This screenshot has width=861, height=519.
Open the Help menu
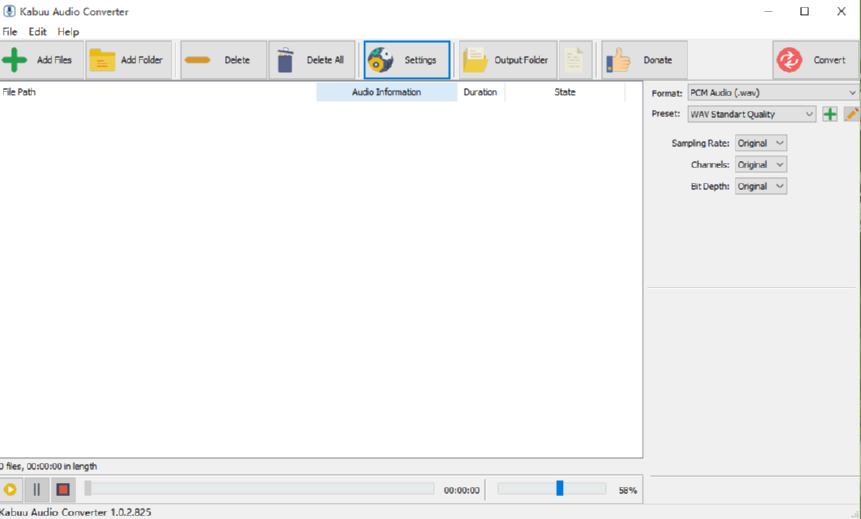tap(68, 32)
